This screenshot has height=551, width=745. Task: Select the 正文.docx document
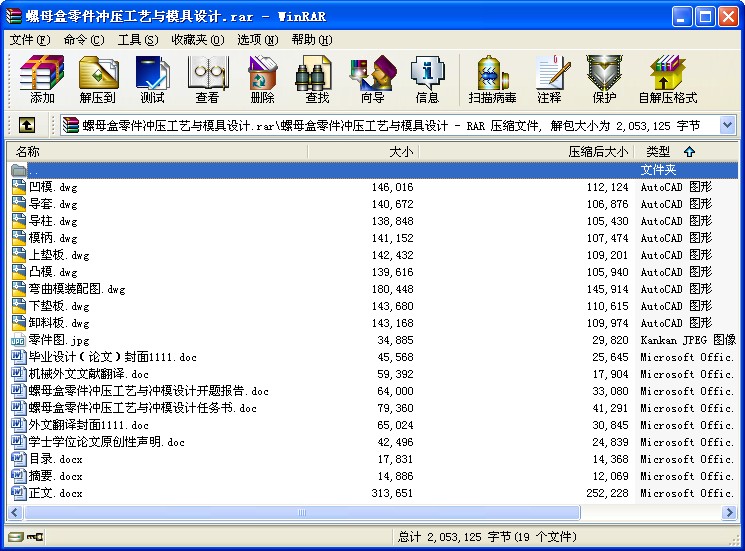[55, 493]
